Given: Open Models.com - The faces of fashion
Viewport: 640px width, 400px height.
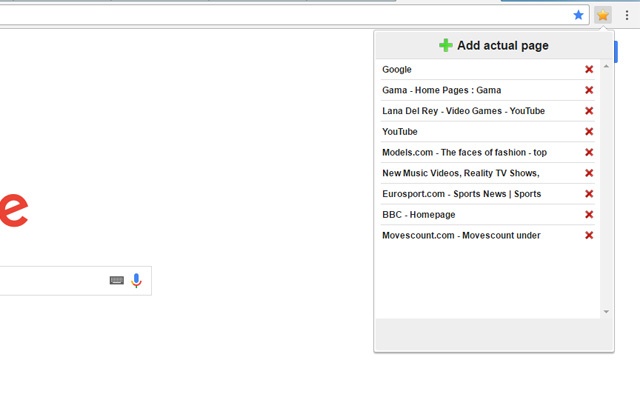Looking at the screenshot, I should [464, 152].
